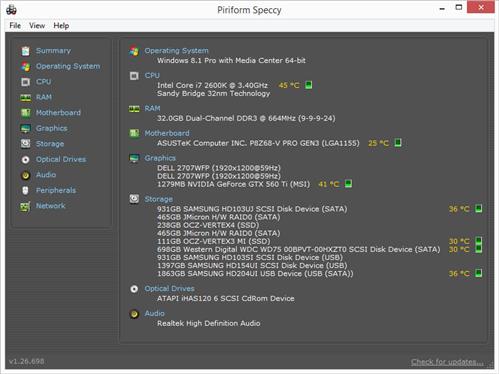499x374 pixels.
Task: Go to the Summary section
Action: point(53,51)
